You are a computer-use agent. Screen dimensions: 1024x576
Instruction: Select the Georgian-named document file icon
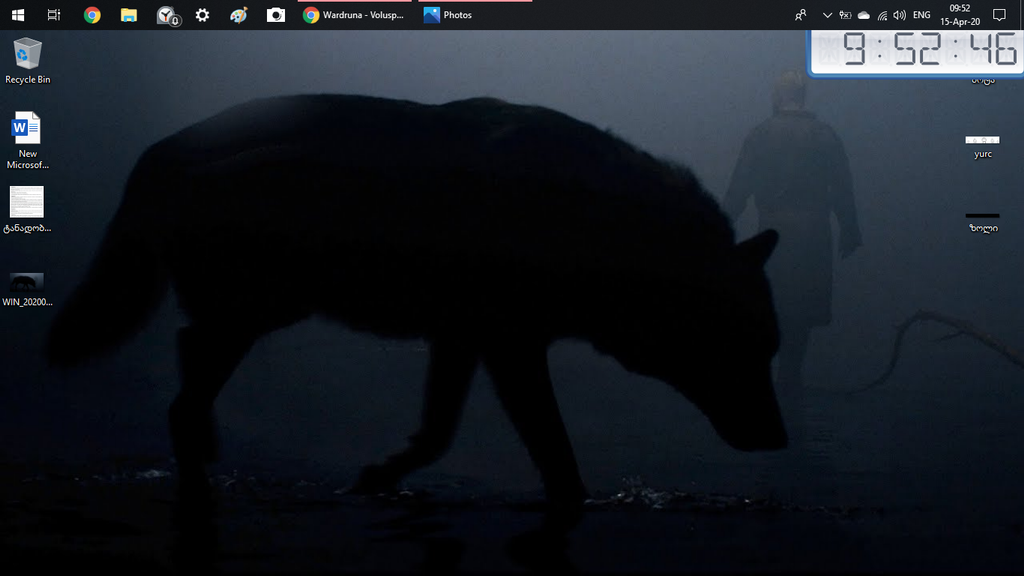(27, 210)
